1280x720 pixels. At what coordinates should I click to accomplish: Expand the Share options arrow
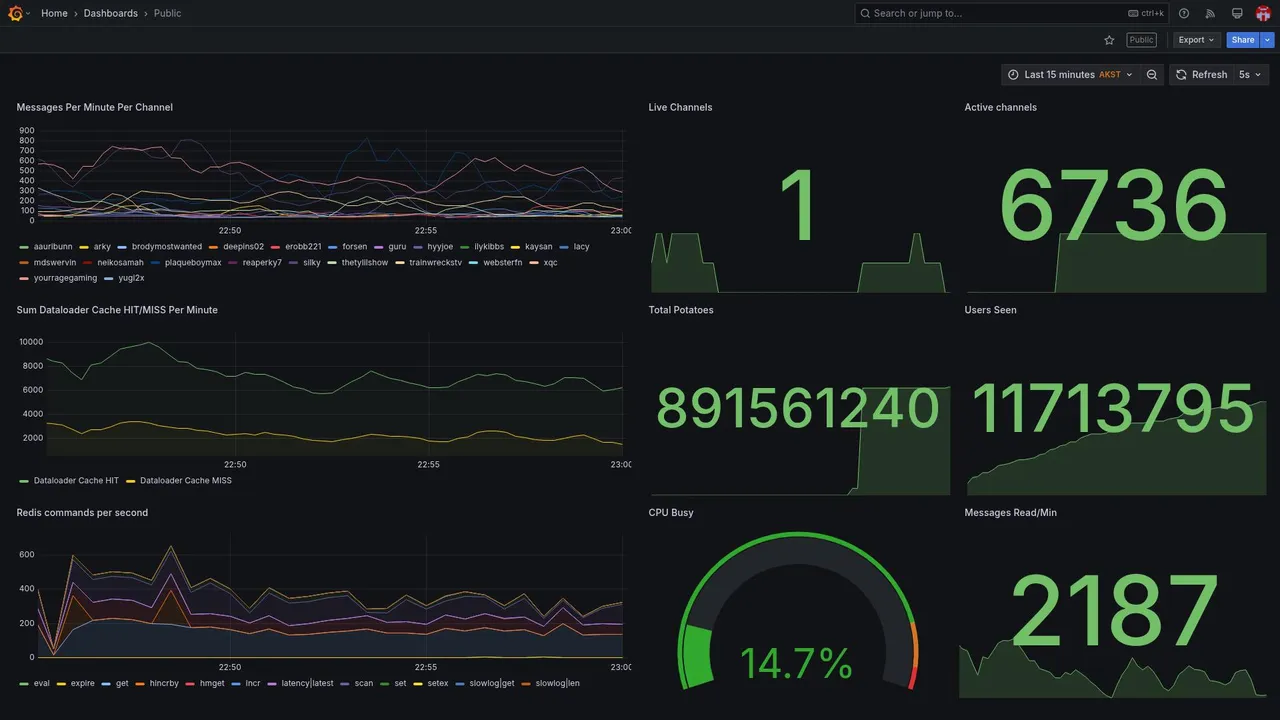(1268, 40)
